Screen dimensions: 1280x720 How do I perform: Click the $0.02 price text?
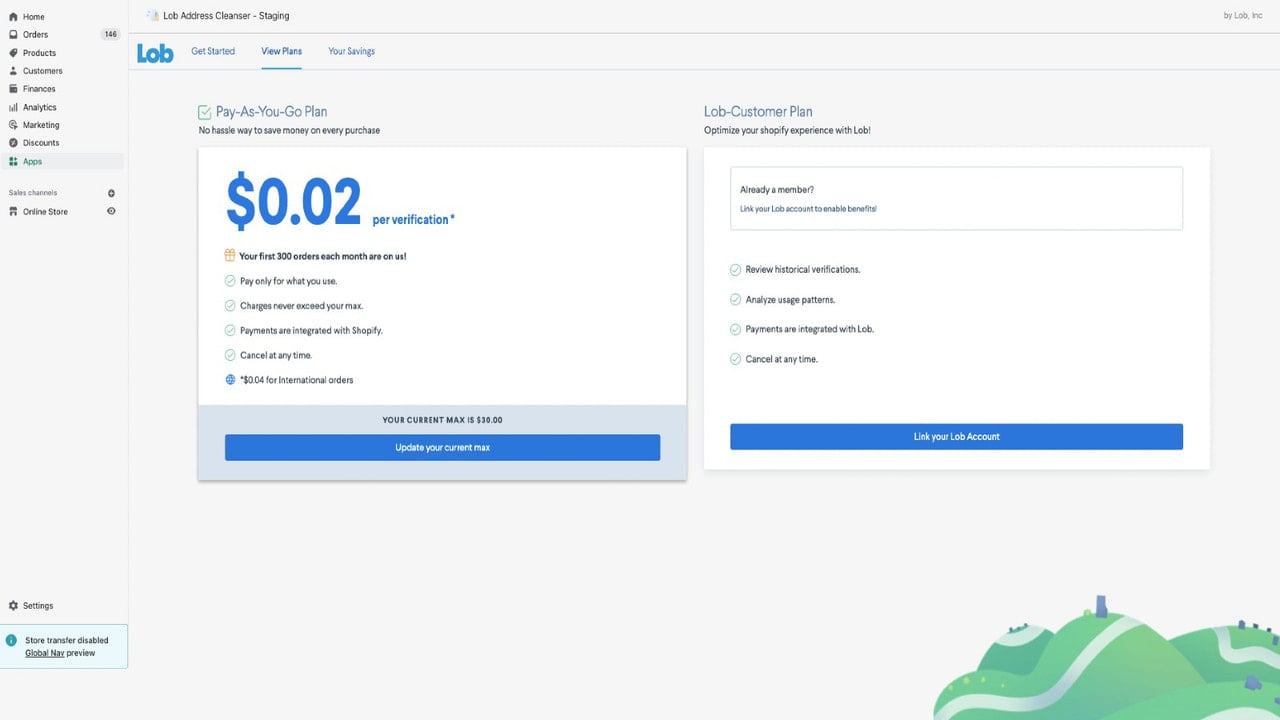click(x=293, y=202)
